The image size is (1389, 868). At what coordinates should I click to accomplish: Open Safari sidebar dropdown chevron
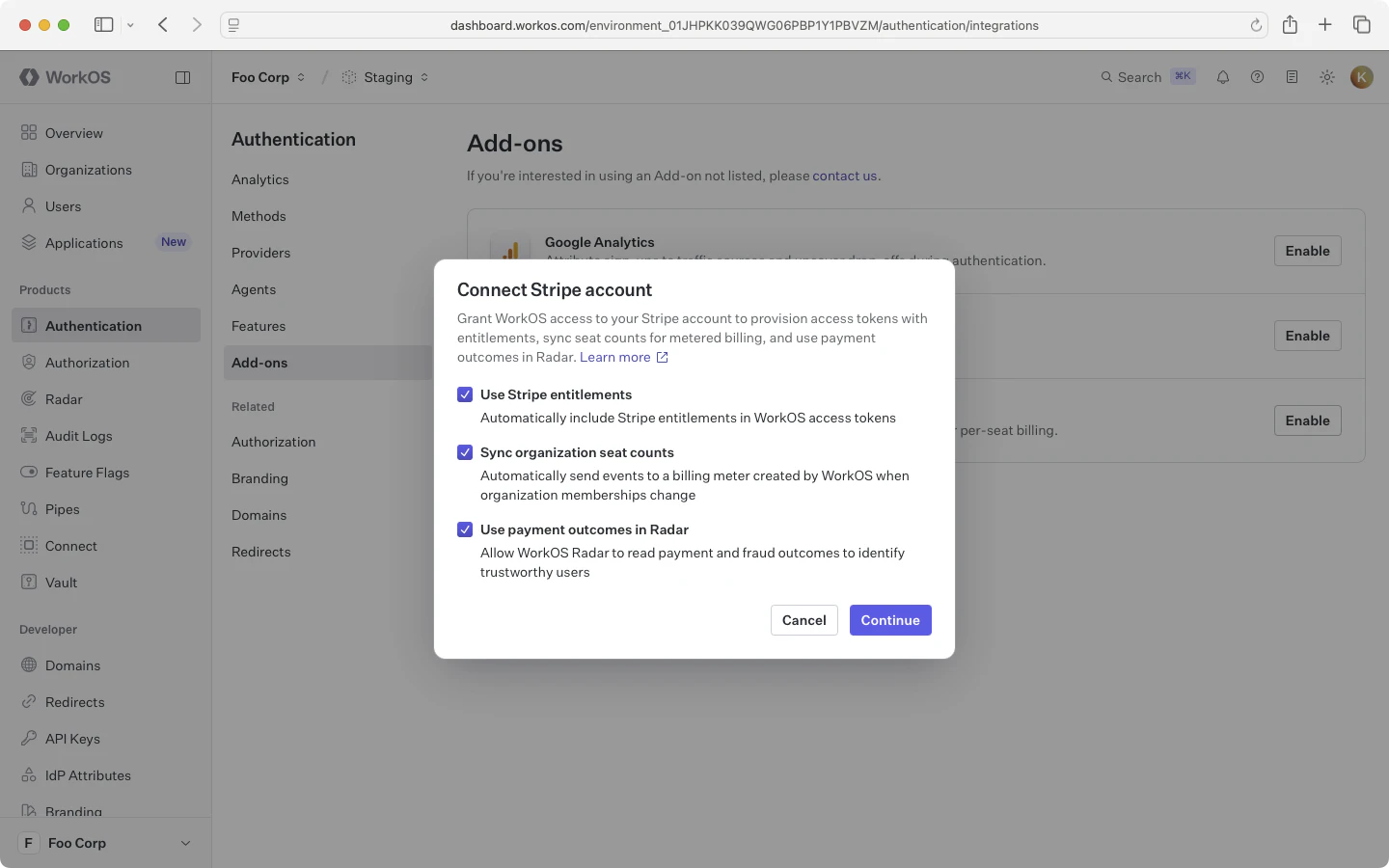pyautogui.click(x=130, y=26)
